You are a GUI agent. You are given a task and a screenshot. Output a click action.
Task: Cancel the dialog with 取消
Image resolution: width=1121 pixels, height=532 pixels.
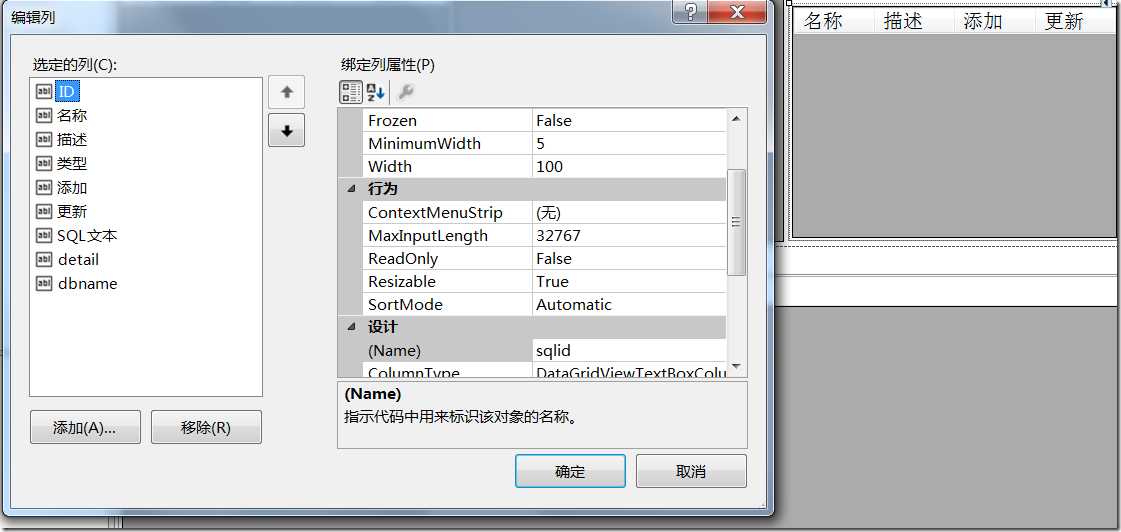(691, 471)
